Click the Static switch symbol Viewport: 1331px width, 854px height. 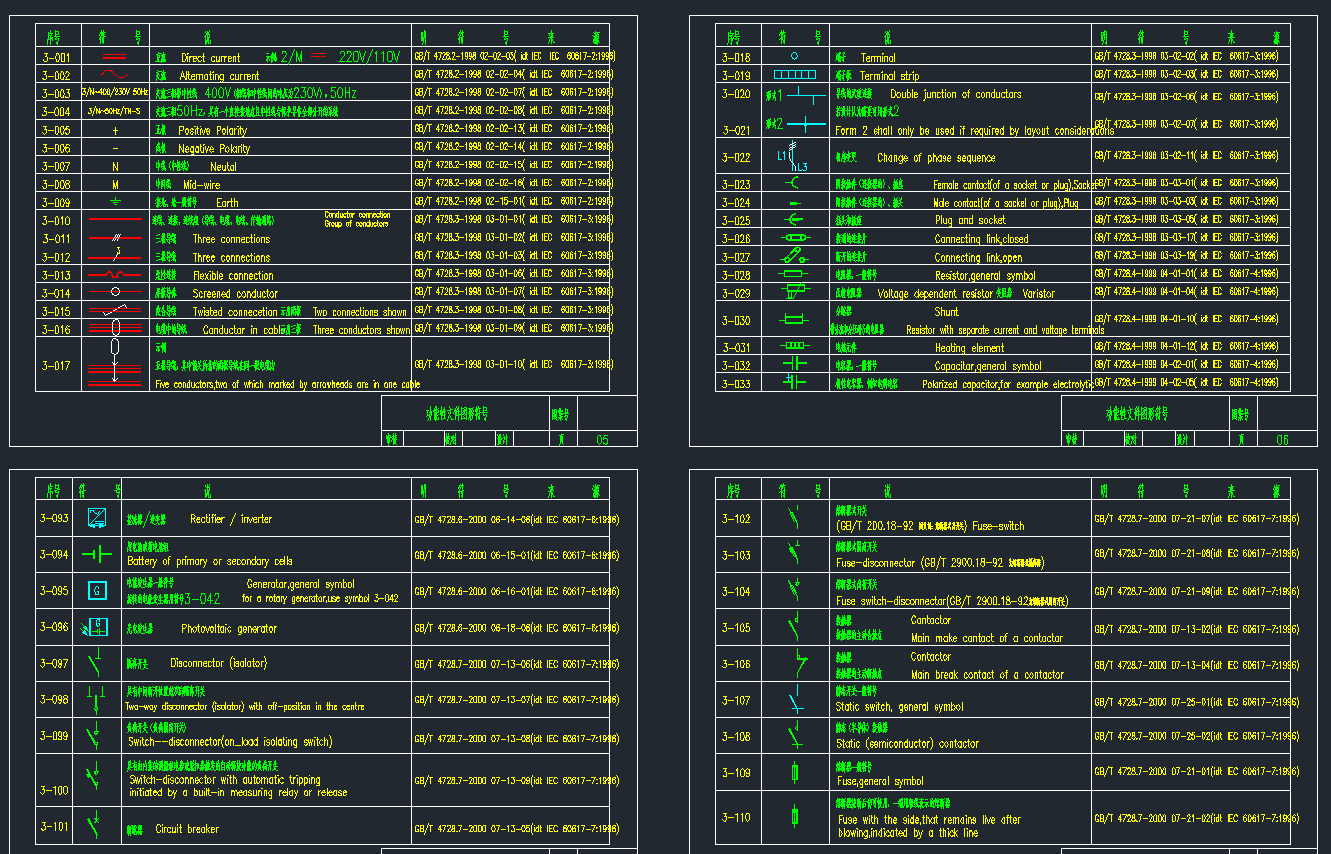(795, 700)
